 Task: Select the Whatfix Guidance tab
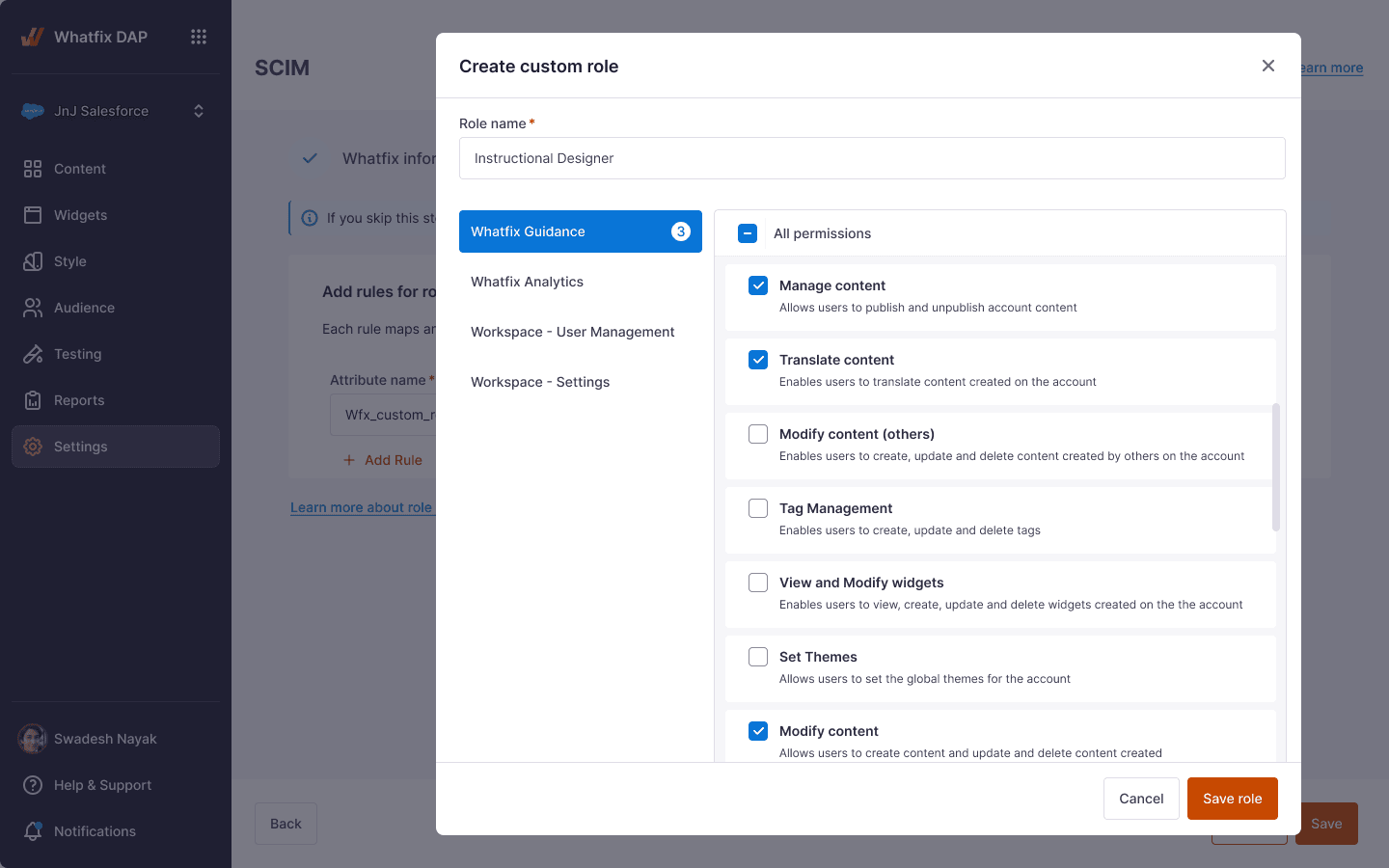pos(581,231)
